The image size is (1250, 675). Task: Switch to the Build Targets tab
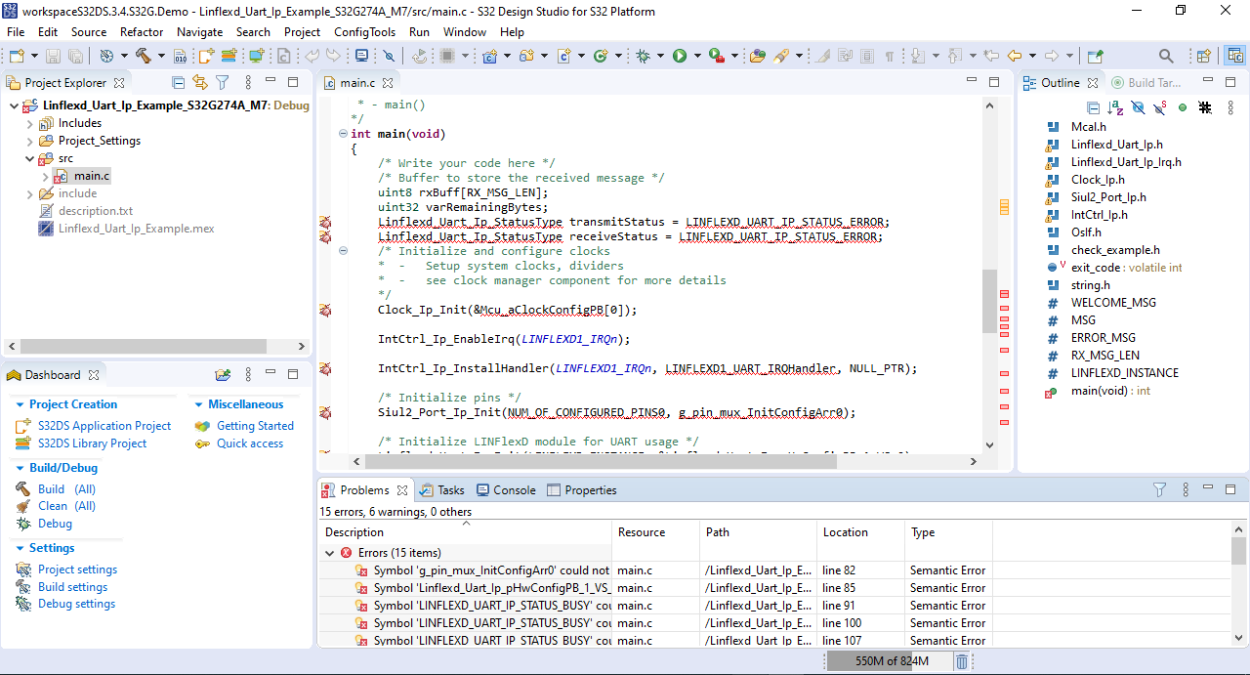tap(1146, 83)
